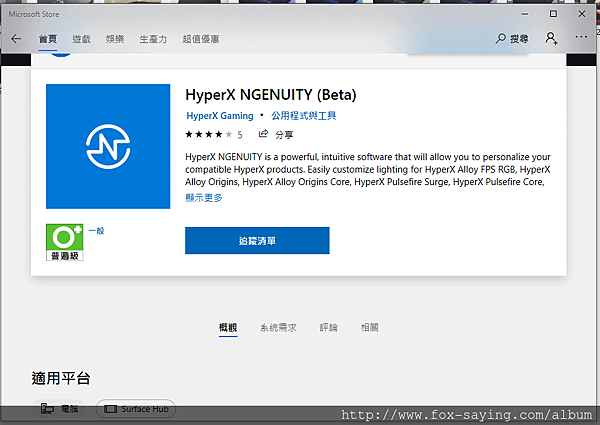Click the 電腦 platform chip

(x=59, y=409)
